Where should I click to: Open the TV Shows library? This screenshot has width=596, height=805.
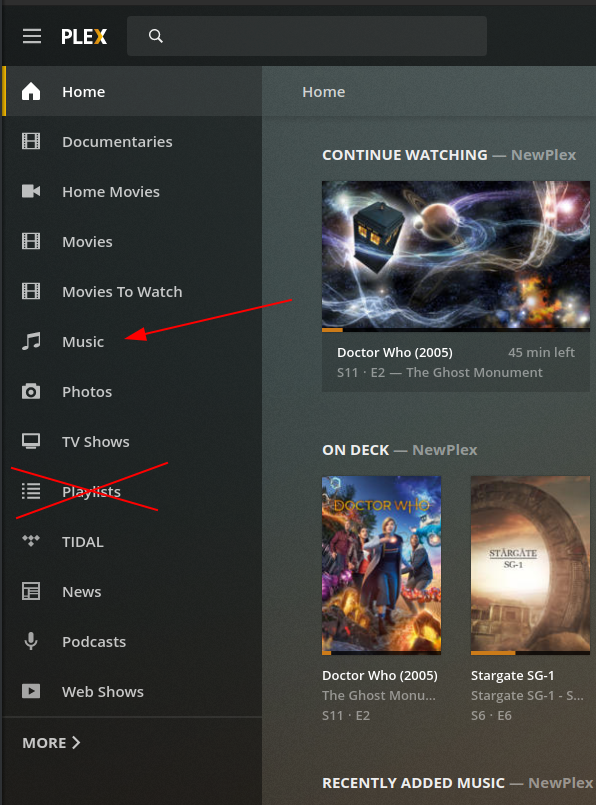[132, 441]
